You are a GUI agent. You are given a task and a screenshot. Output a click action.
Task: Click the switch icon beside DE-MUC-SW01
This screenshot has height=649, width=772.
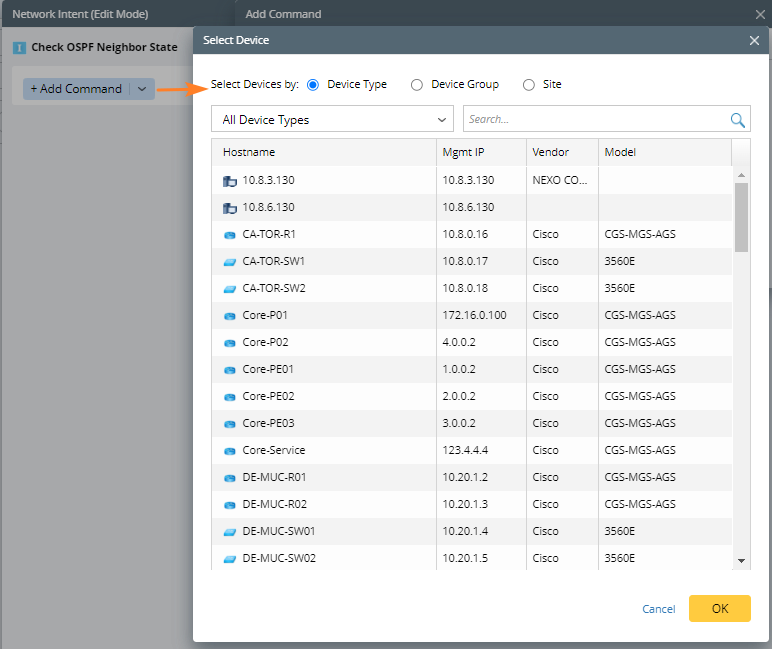[229, 531]
